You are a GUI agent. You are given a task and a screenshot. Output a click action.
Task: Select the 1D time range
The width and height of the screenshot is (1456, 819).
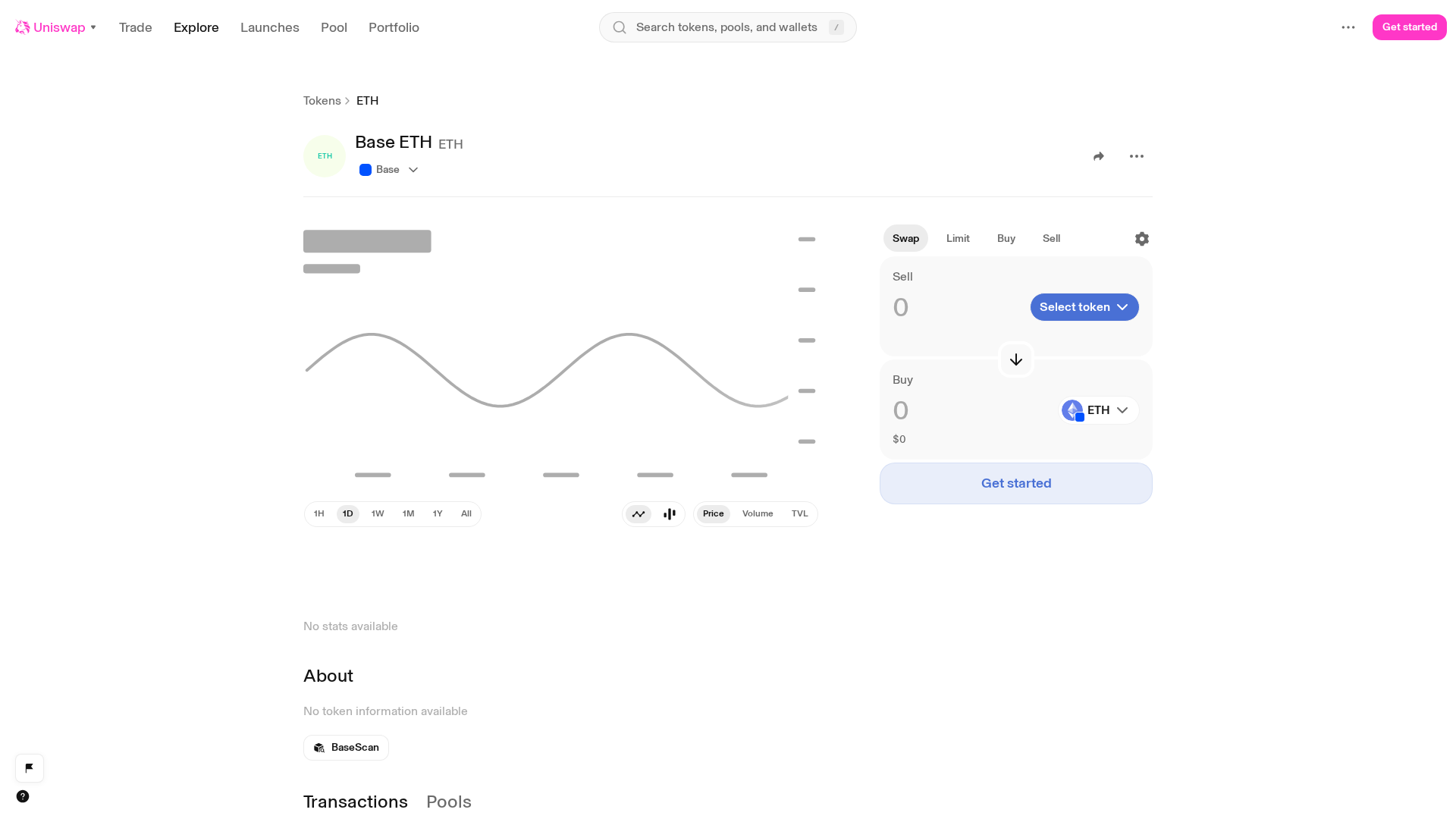pyautogui.click(x=348, y=514)
